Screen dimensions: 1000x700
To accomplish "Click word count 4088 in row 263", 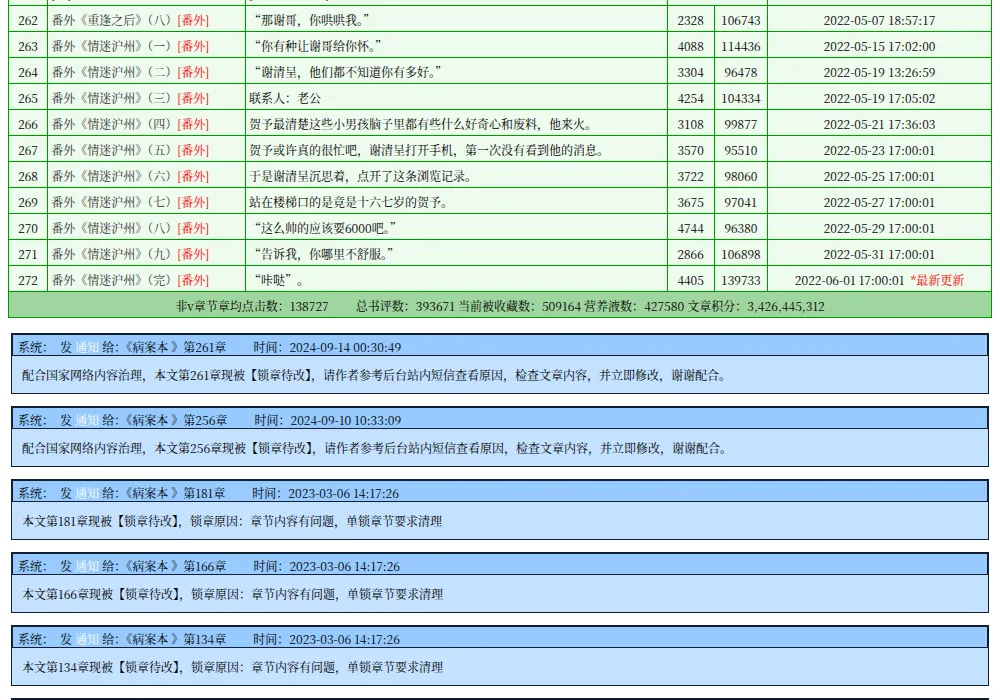I will click(691, 47).
